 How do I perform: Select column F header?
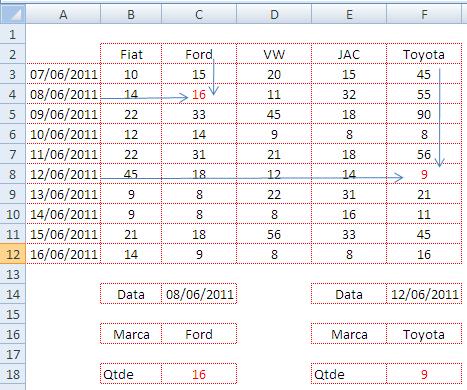[424, 14]
